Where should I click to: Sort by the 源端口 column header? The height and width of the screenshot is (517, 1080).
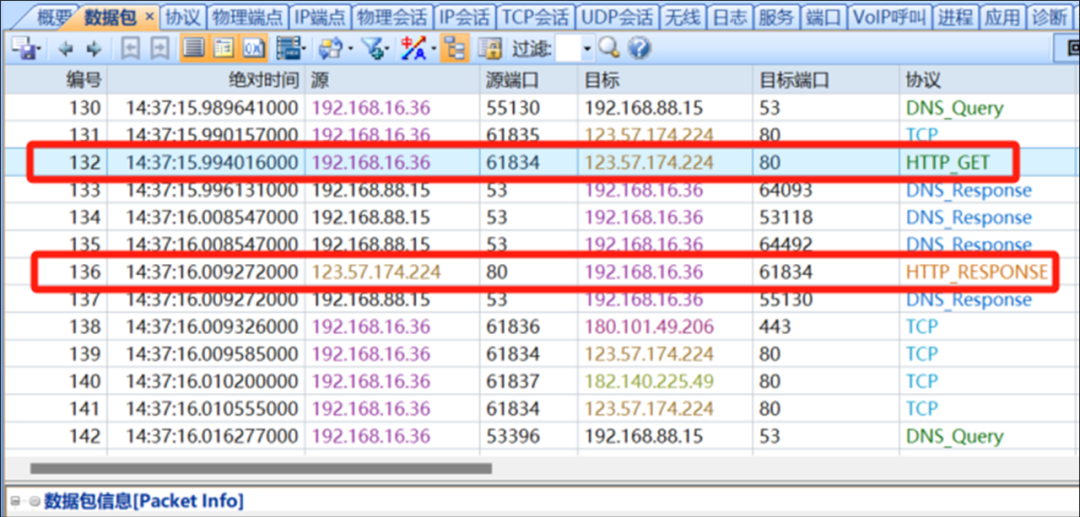[x=528, y=80]
